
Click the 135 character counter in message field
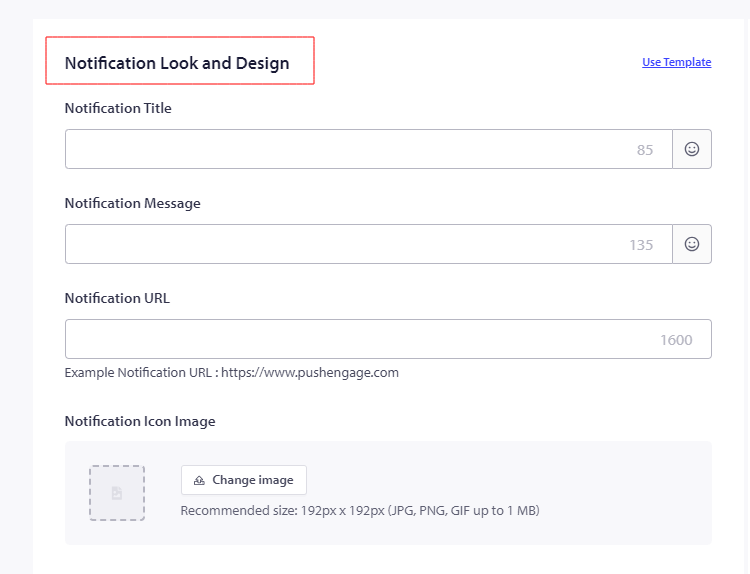[x=641, y=245]
